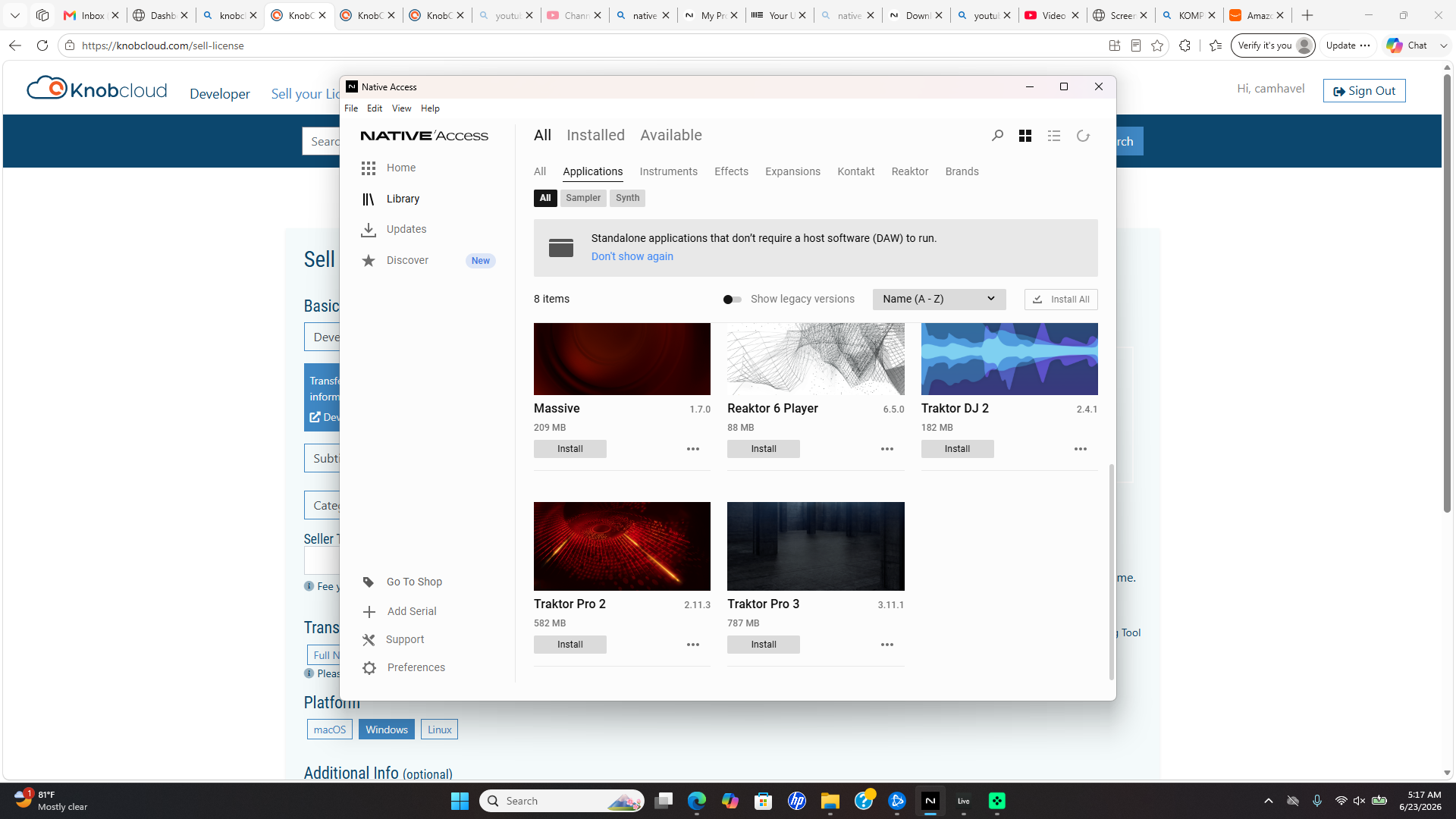Viewport: 1456px width, 819px height.
Task: Open more options for Traktor Pro 3
Action: (x=887, y=645)
